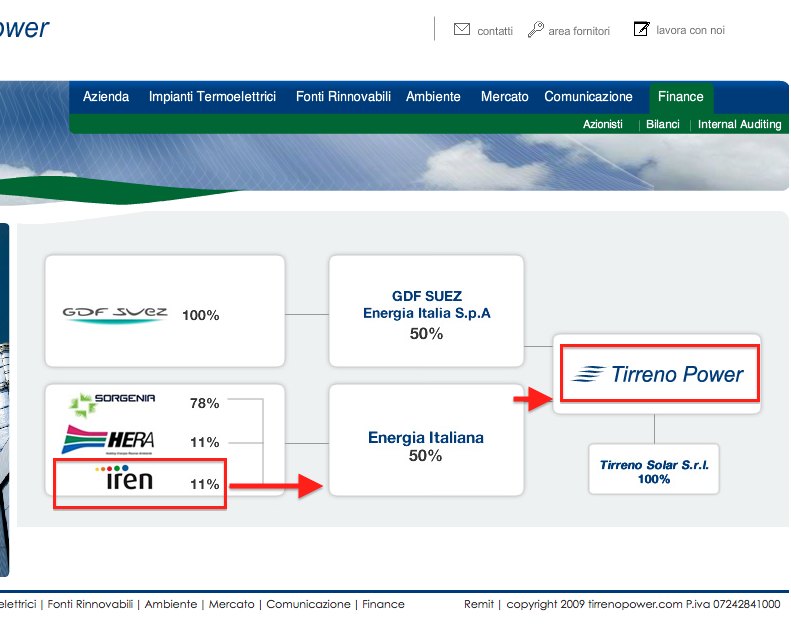Click the envelope icon beside contatti
The image size is (791, 636).
tap(462, 30)
